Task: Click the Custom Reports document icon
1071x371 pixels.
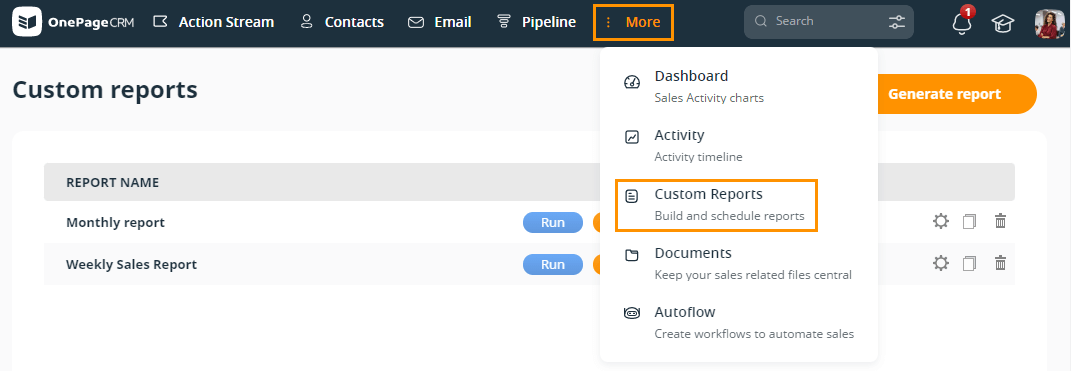Action: tap(632, 197)
